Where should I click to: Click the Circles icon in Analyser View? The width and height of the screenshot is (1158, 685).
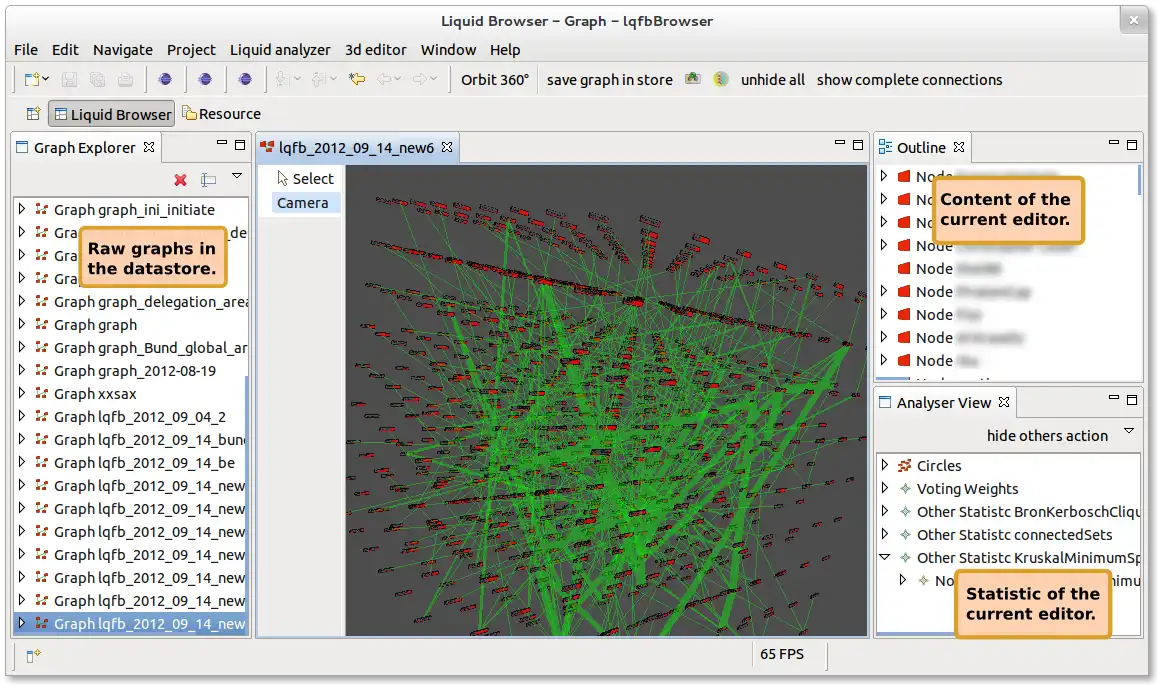tap(905, 466)
